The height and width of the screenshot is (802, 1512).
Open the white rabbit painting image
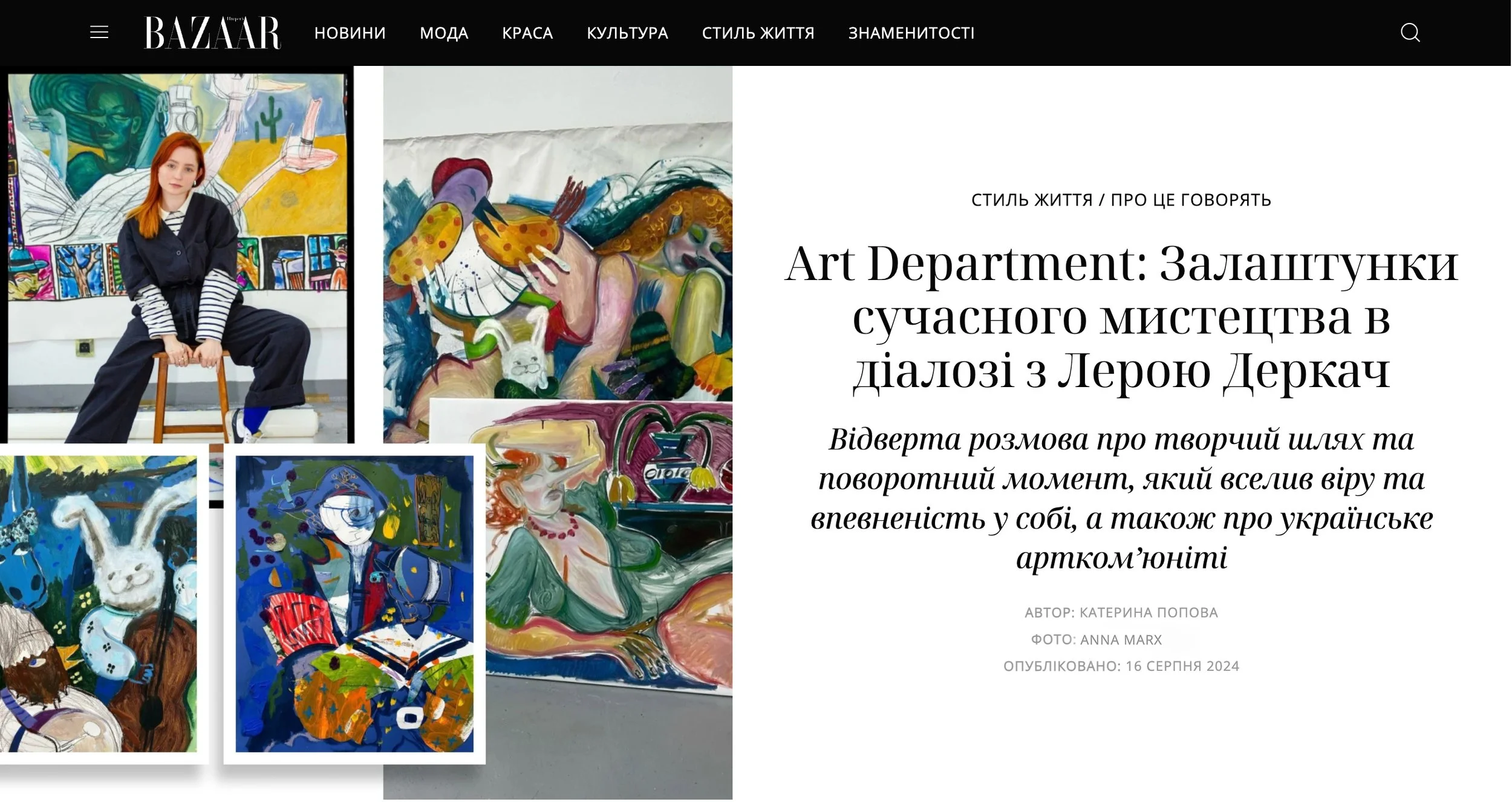[x=99, y=604]
